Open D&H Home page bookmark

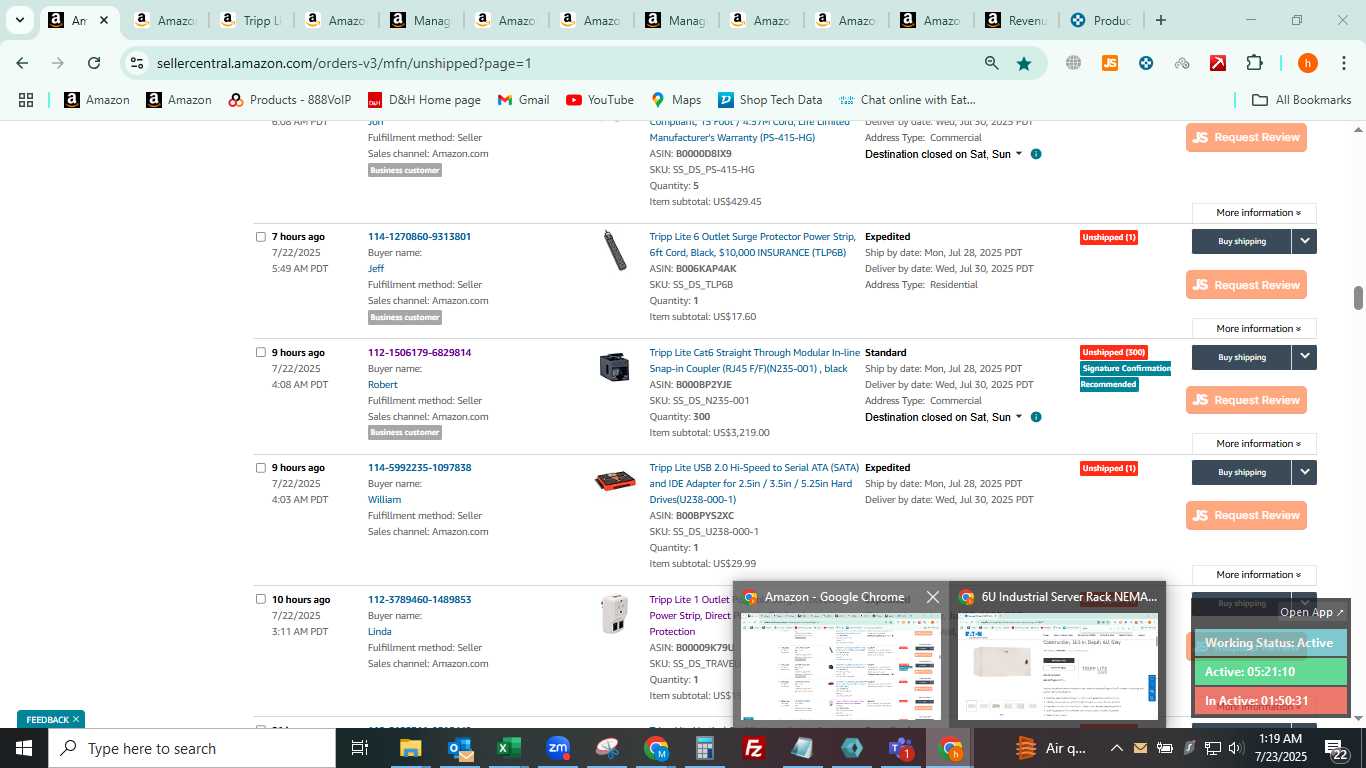[x=424, y=100]
